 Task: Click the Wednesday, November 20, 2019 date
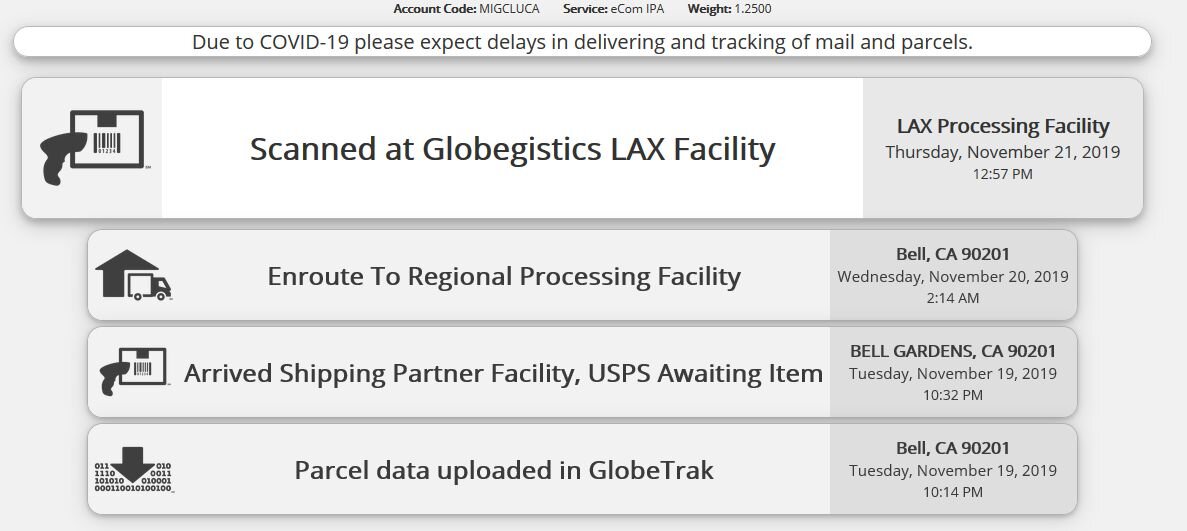953,276
